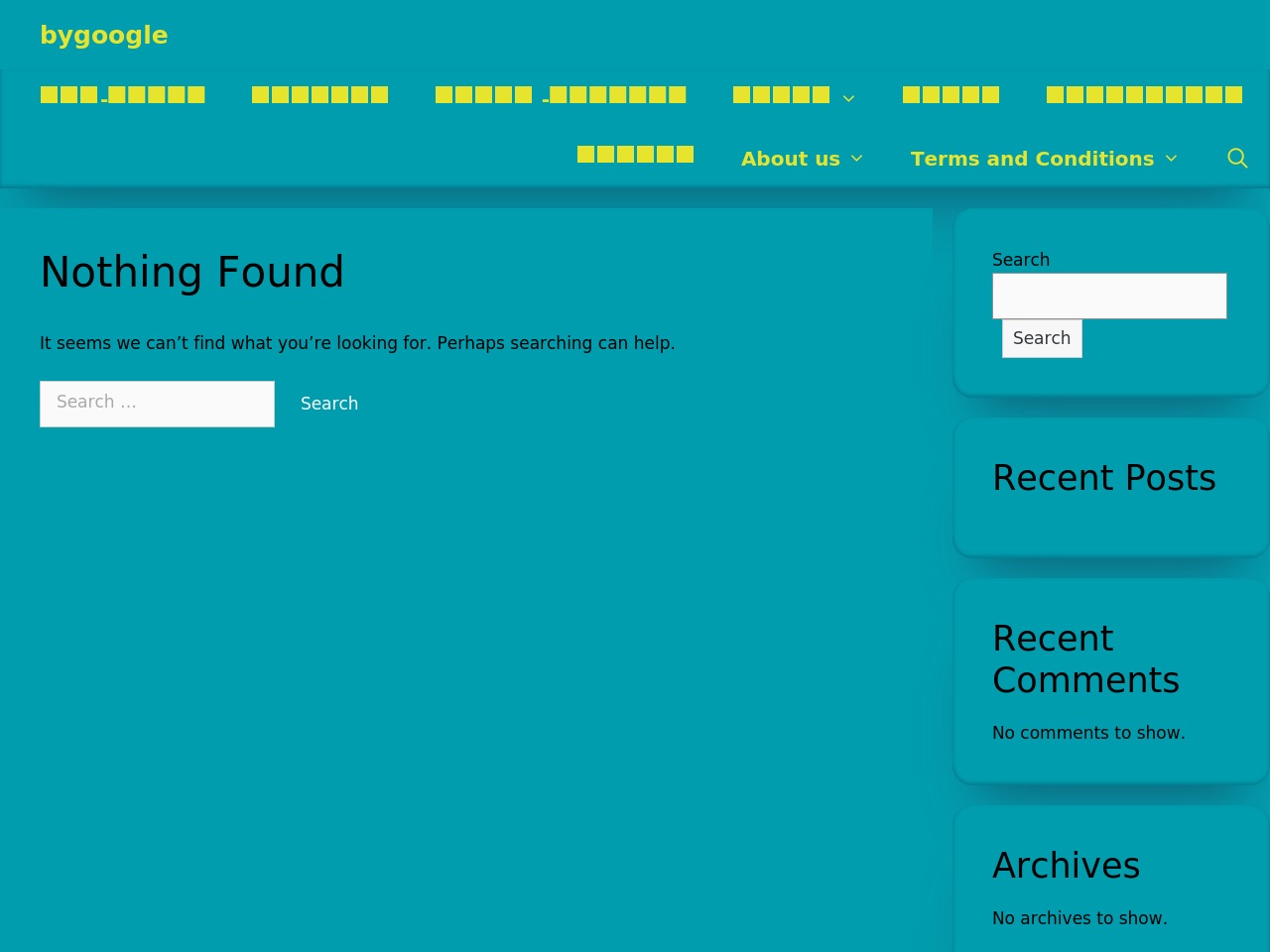1270x952 pixels.
Task: Click the search magnifier icon in navigation
Action: click(x=1237, y=159)
